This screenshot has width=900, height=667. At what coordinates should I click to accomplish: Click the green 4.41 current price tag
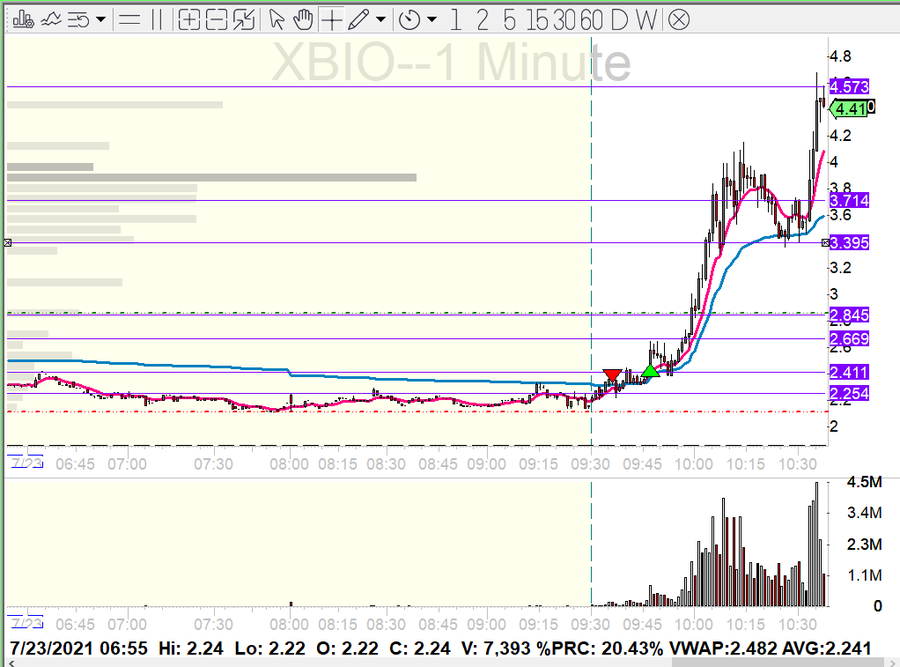point(852,108)
